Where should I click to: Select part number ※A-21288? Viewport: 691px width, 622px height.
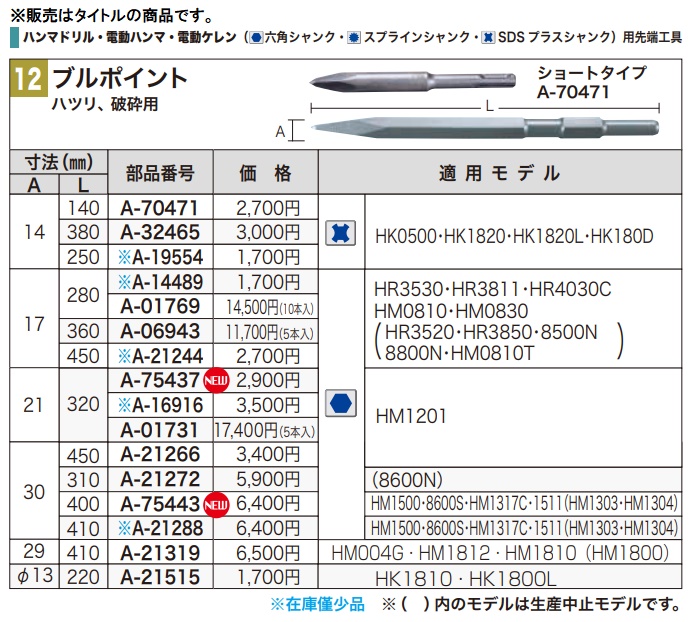(x=160, y=529)
